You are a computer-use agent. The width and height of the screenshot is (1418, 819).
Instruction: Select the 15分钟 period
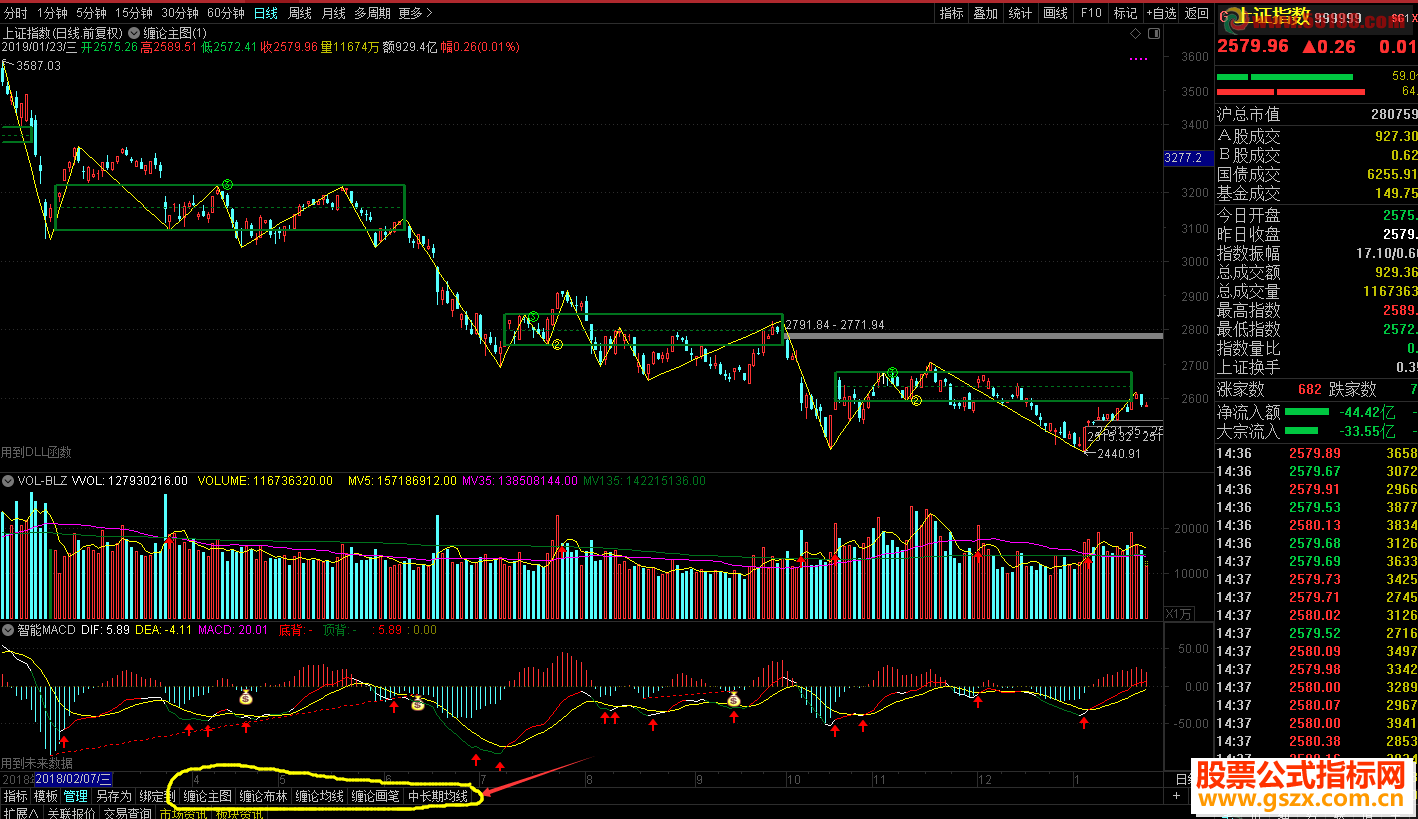coord(133,13)
